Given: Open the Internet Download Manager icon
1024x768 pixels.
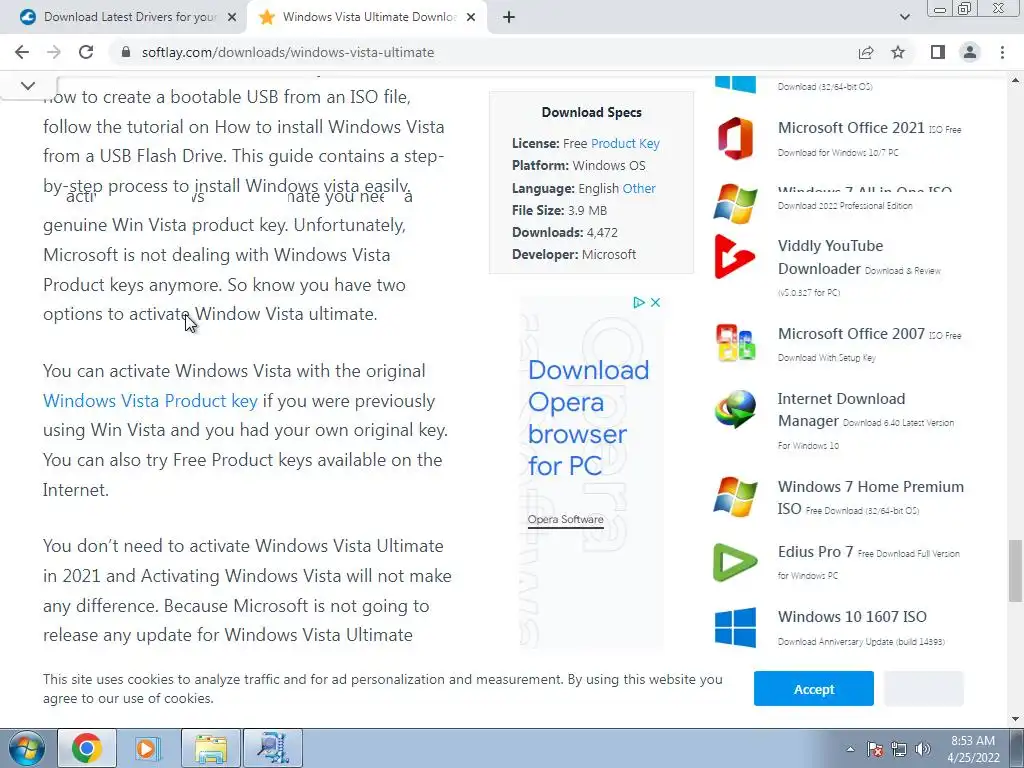Looking at the screenshot, I should tap(735, 409).
